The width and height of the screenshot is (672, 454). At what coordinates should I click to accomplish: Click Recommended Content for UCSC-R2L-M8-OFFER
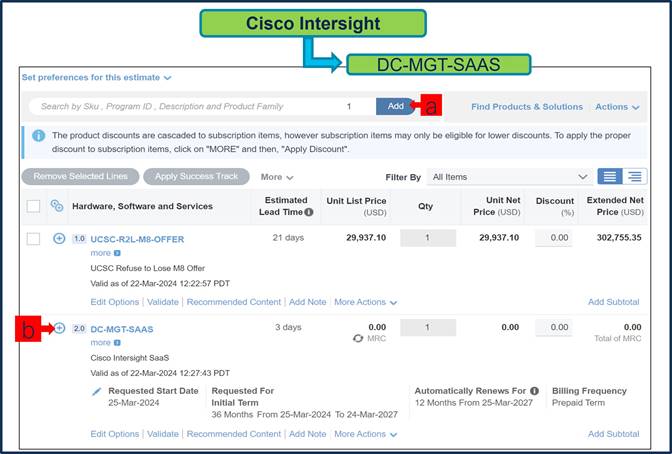[x=234, y=302]
